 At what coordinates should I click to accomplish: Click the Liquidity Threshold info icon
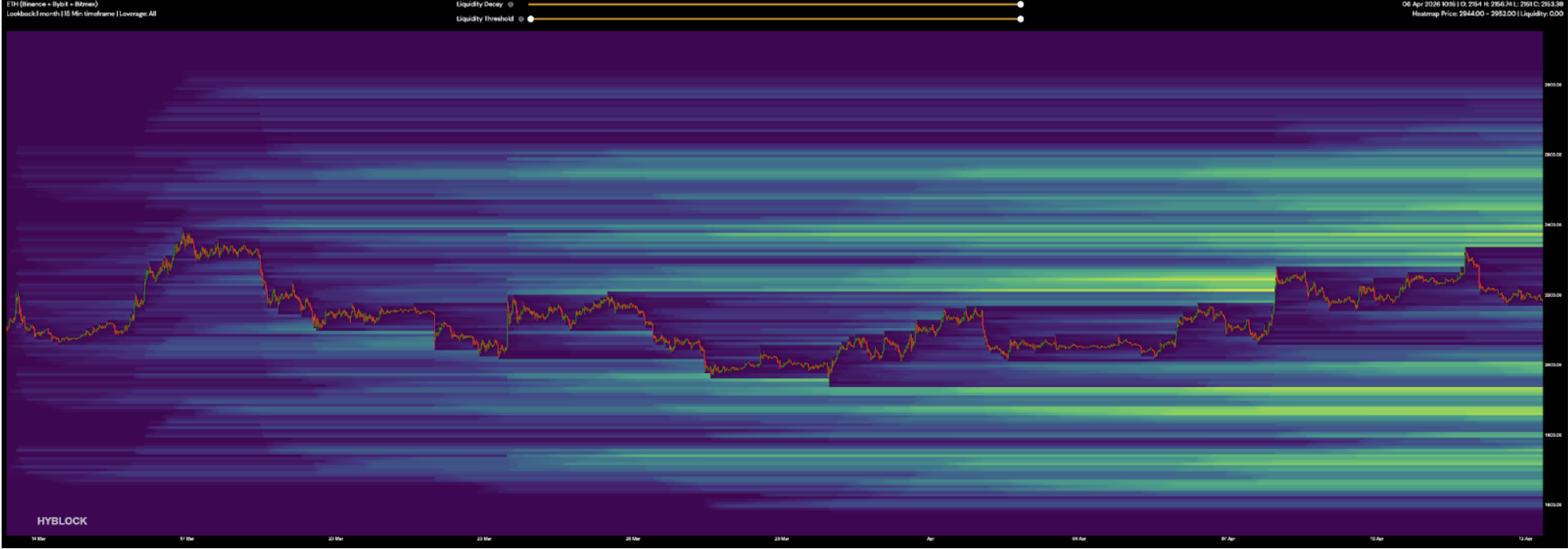(521, 19)
